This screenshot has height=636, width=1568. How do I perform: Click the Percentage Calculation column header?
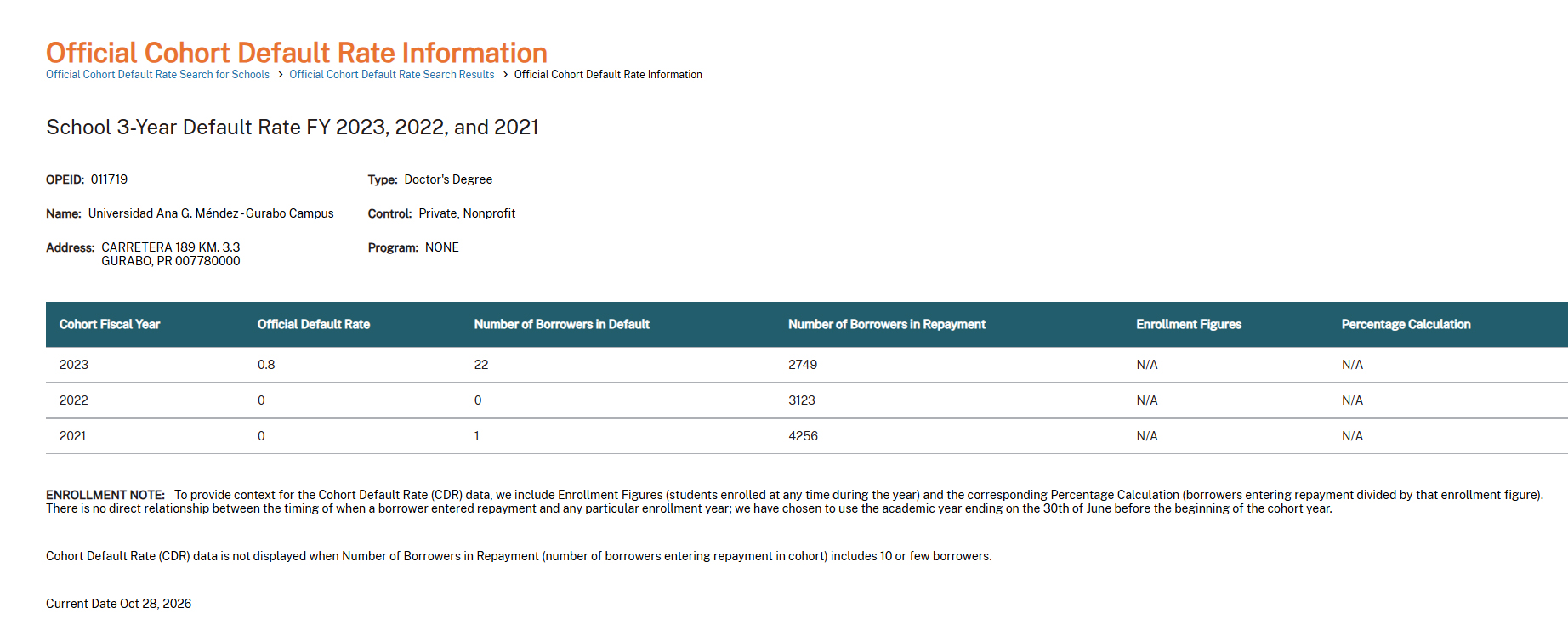(x=1406, y=324)
